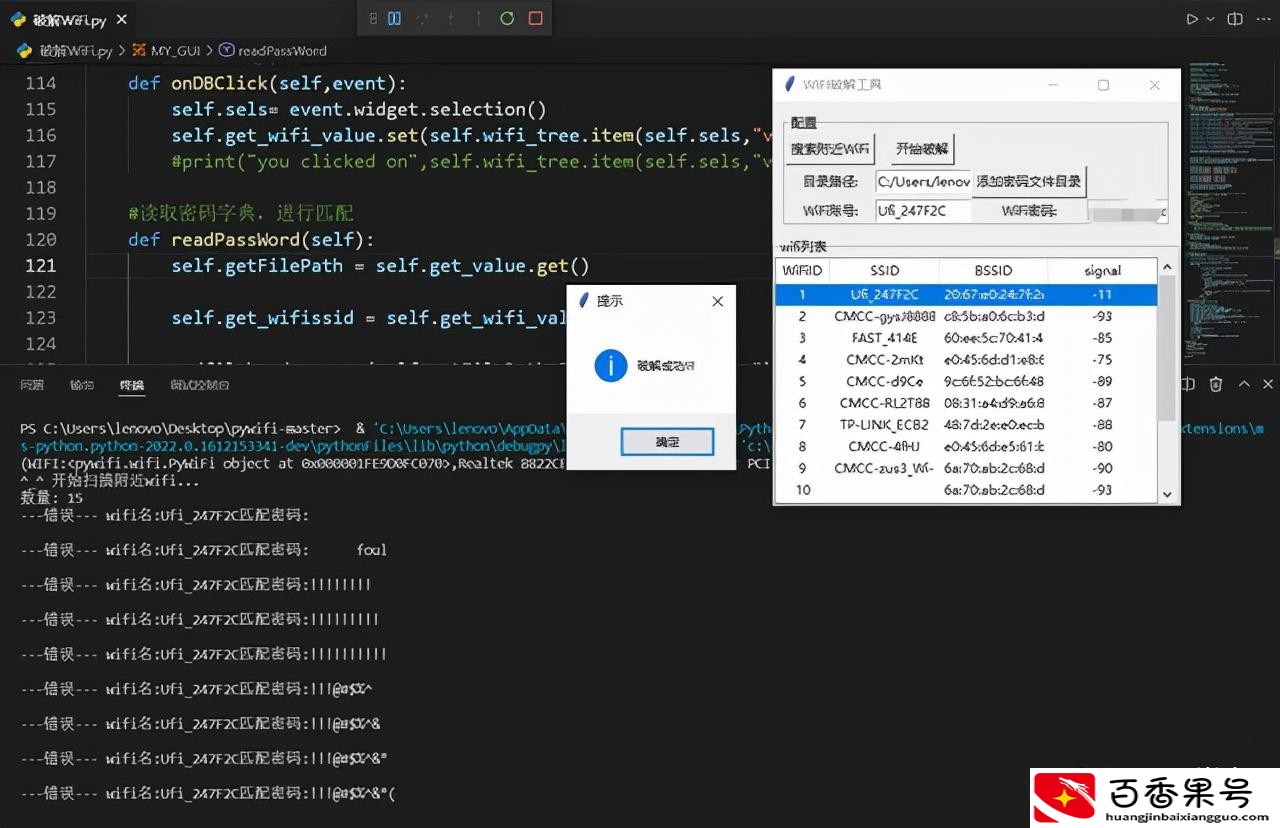Sort by the SSID column header
The height and width of the screenshot is (828, 1280).
click(x=884, y=270)
